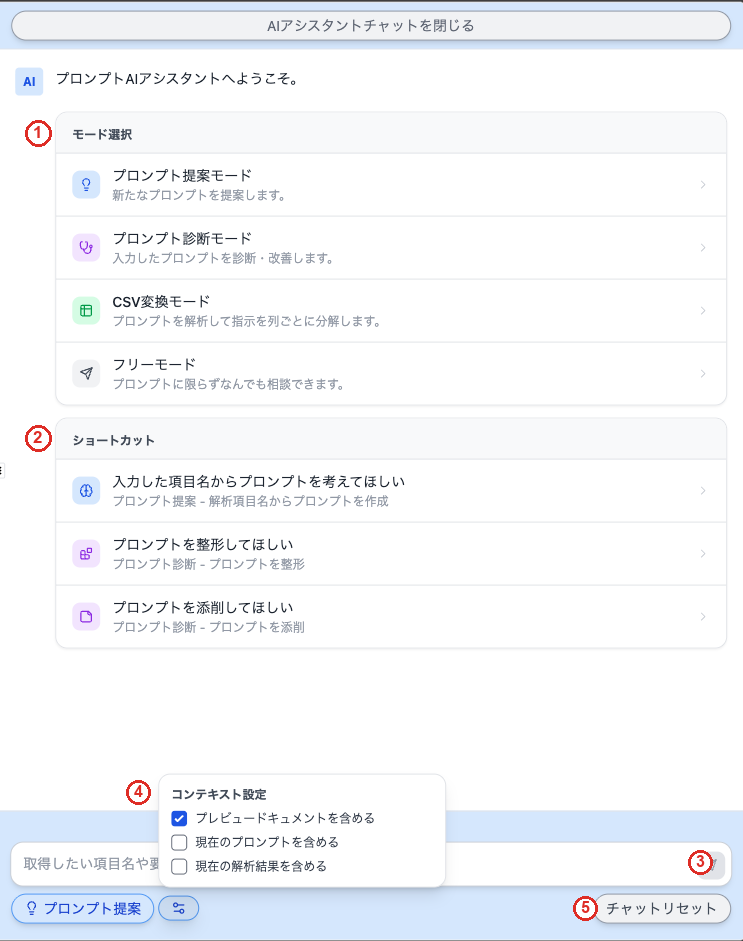Enable 現在のプロンプトを含める checkbox
The image size is (743, 941).
click(179, 843)
